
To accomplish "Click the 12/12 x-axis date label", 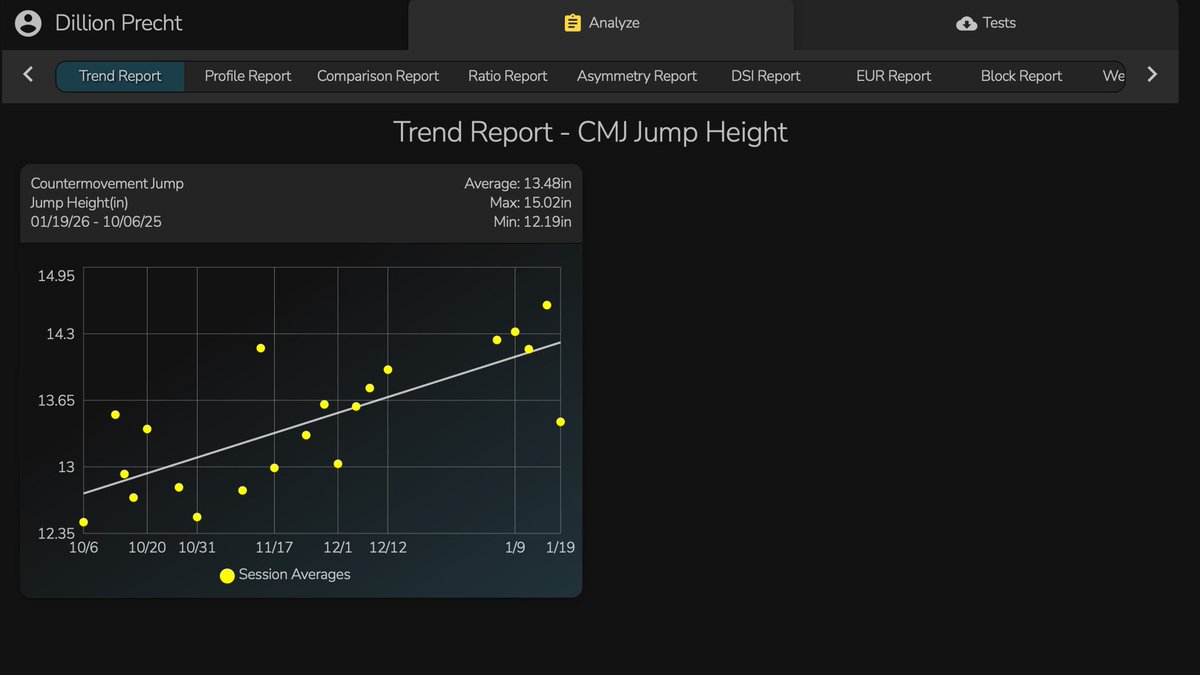I will tap(388, 547).
